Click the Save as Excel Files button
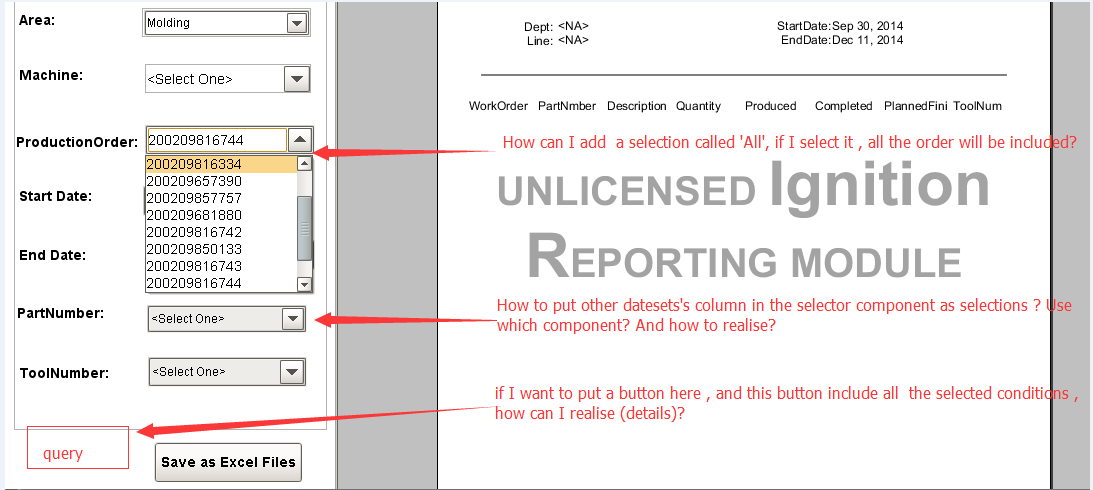Viewport: 1093px width, 490px height. click(x=228, y=462)
